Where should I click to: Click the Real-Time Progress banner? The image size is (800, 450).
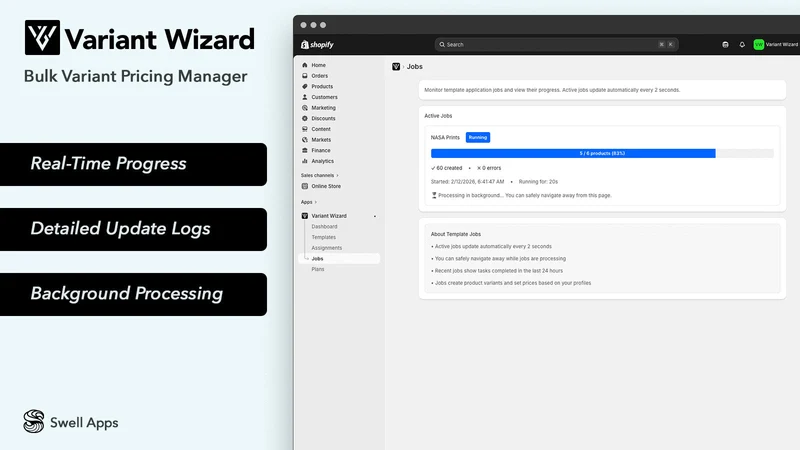[x=133, y=164]
